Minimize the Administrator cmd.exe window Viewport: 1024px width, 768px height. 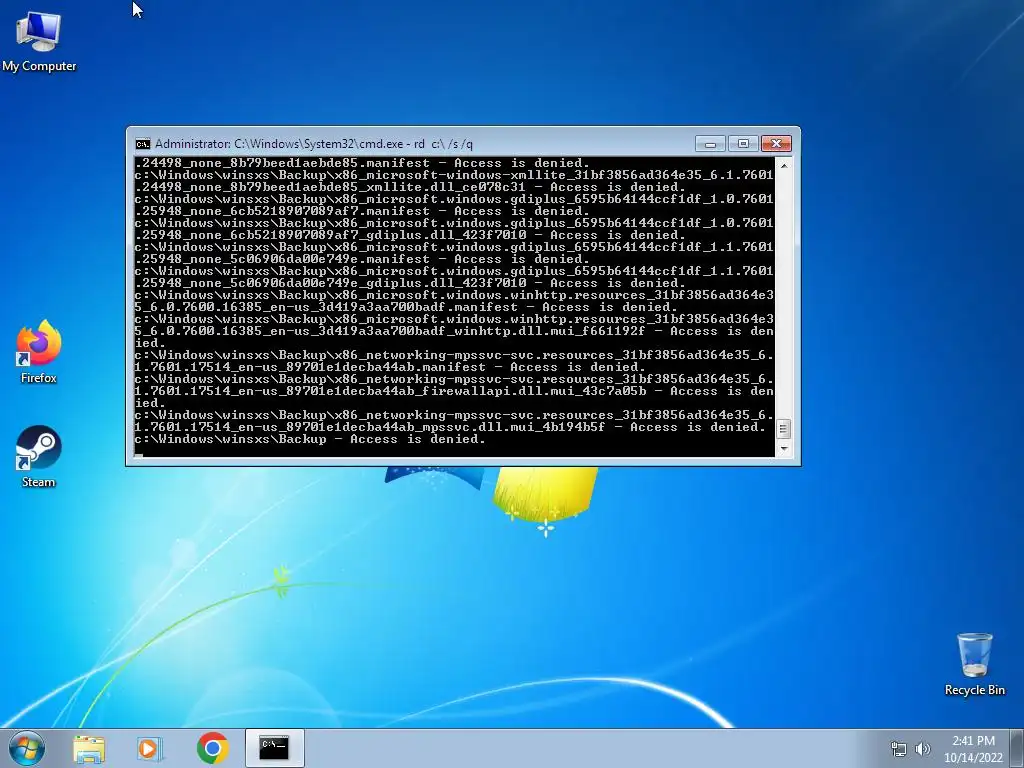coord(711,144)
